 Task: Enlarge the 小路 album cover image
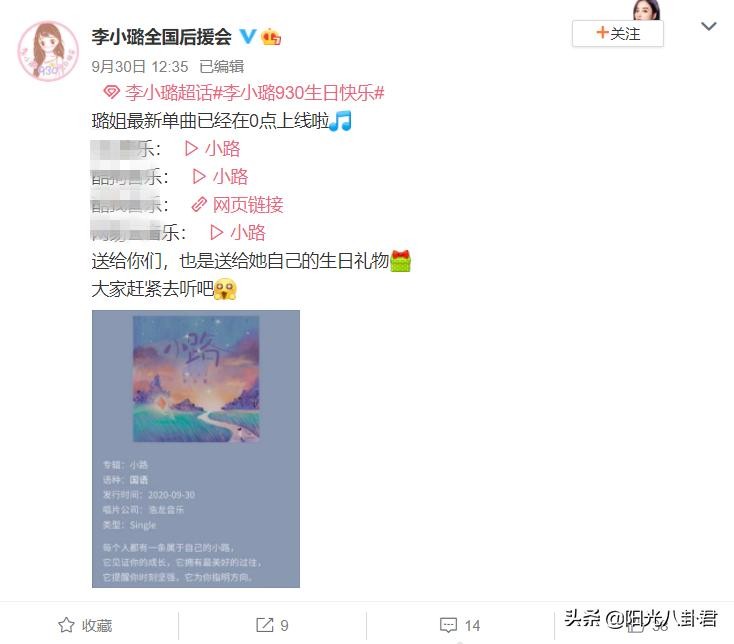tap(196, 448)
